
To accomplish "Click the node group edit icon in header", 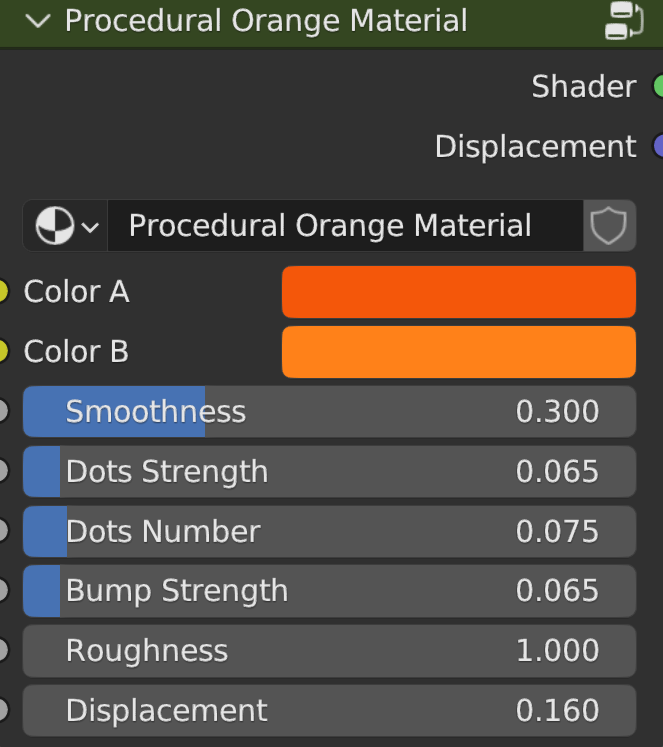I will pos(624,21).
